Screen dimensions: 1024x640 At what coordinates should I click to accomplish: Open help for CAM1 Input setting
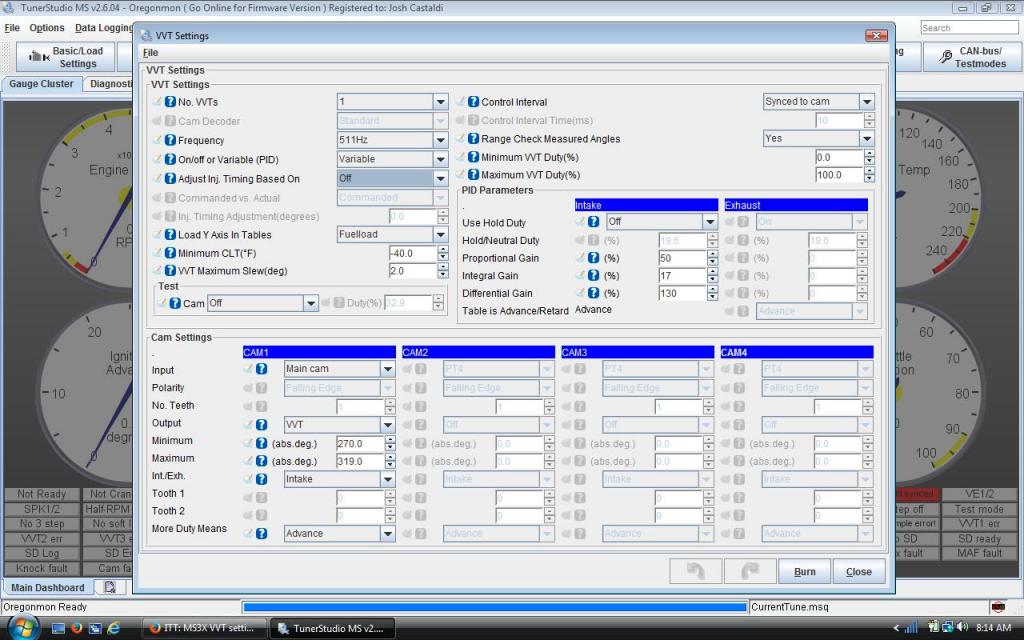262,369
